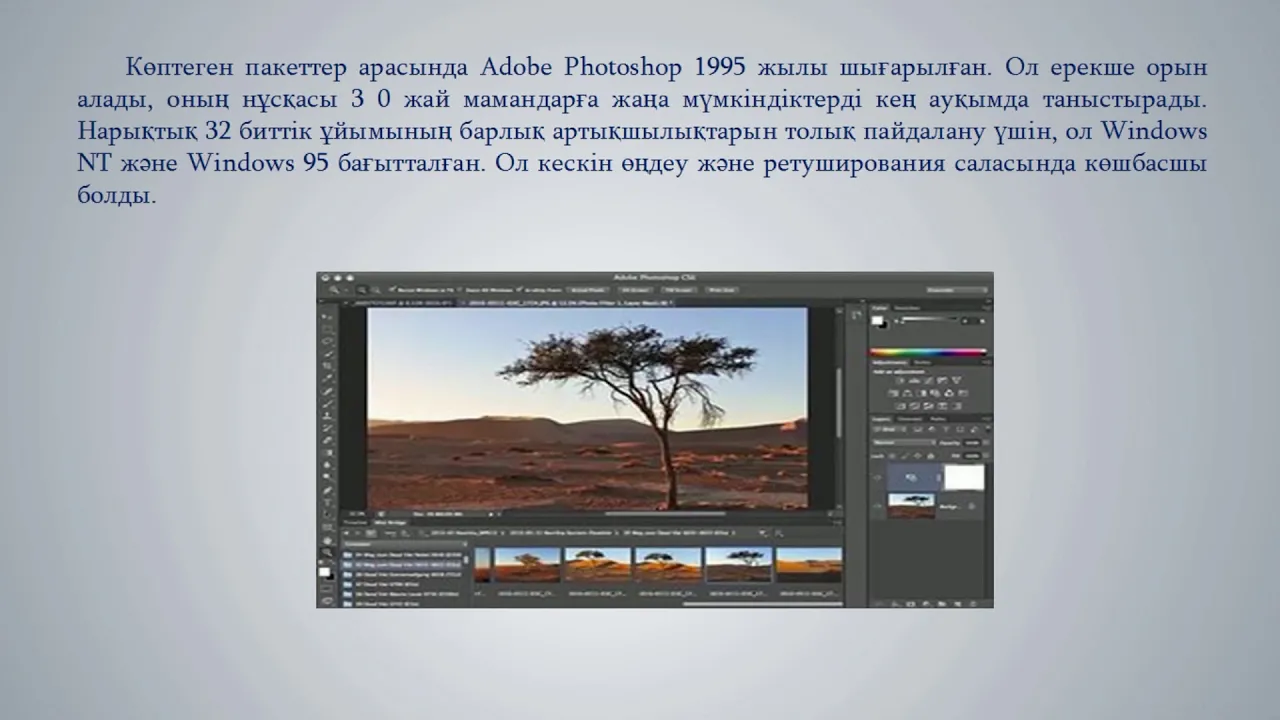This screenshot has width=1280, height=720.
Task: Click the Zoom In icon in options bar
Action: pyautogui.click(x=362, y=290)
